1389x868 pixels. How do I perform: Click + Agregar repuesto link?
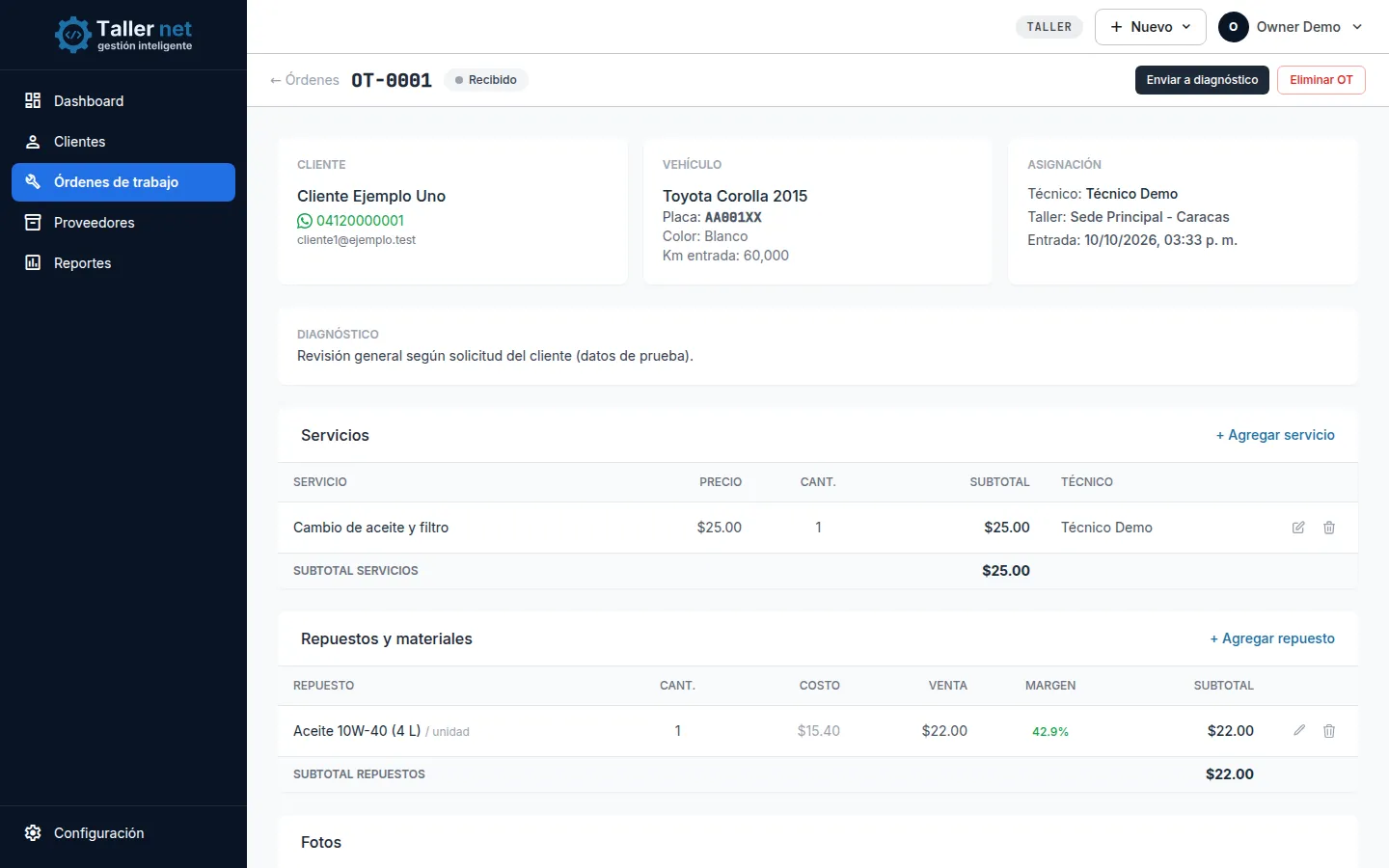(1272, 638)
